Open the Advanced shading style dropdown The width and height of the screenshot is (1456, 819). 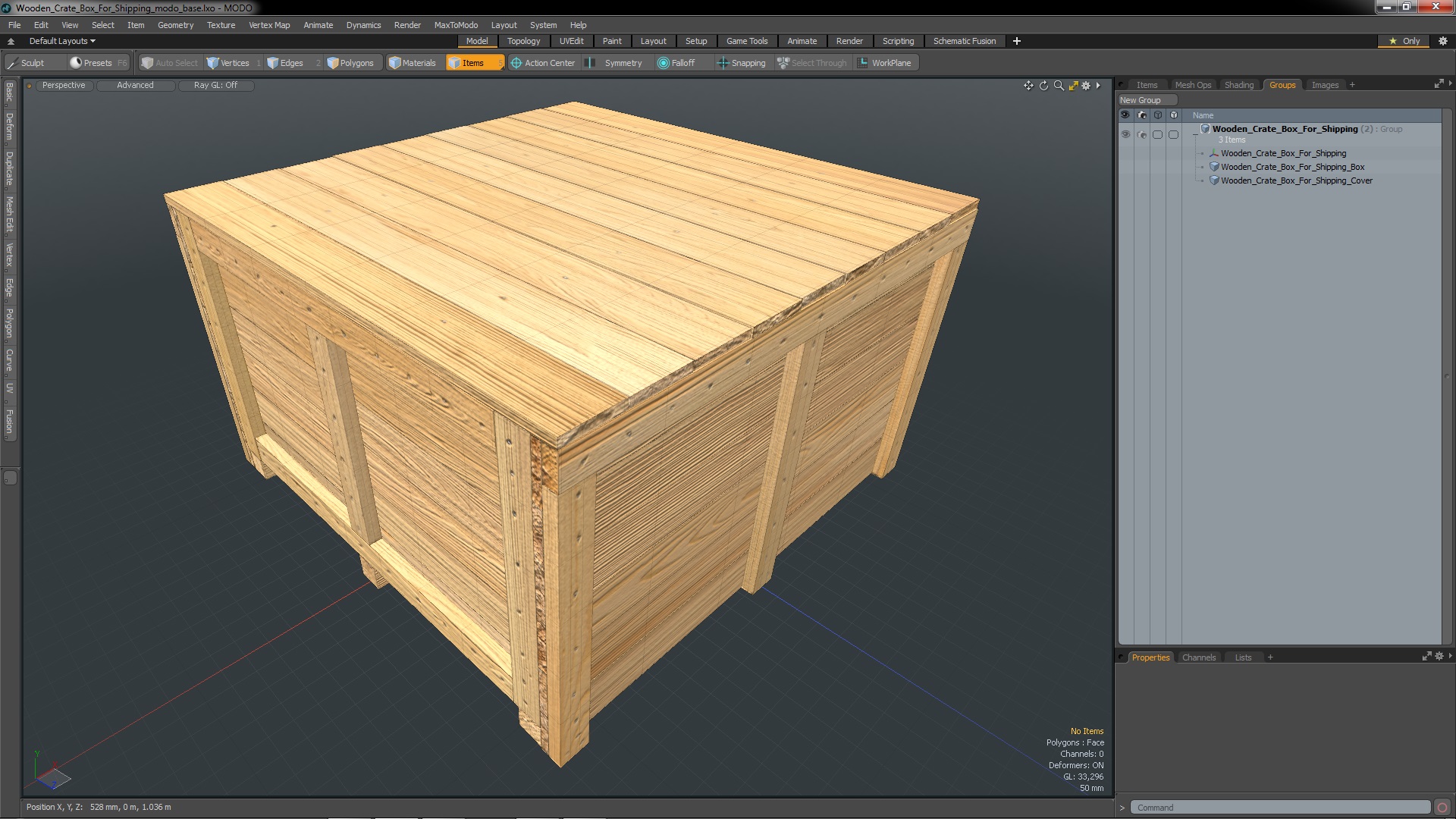tap(135, 86)
